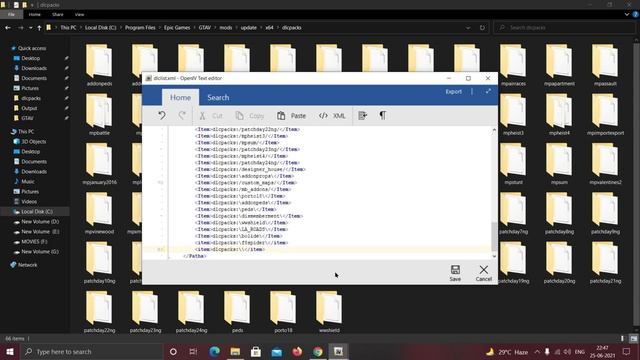
Task: Select Quick access in the navigation pane
Action: click(32, 48)
